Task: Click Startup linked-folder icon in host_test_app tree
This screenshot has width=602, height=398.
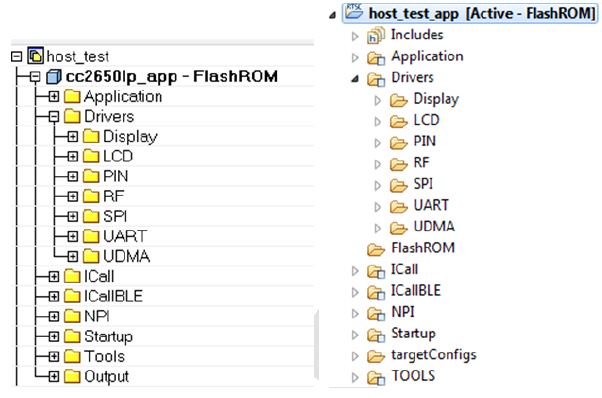Action: point(376,335)
